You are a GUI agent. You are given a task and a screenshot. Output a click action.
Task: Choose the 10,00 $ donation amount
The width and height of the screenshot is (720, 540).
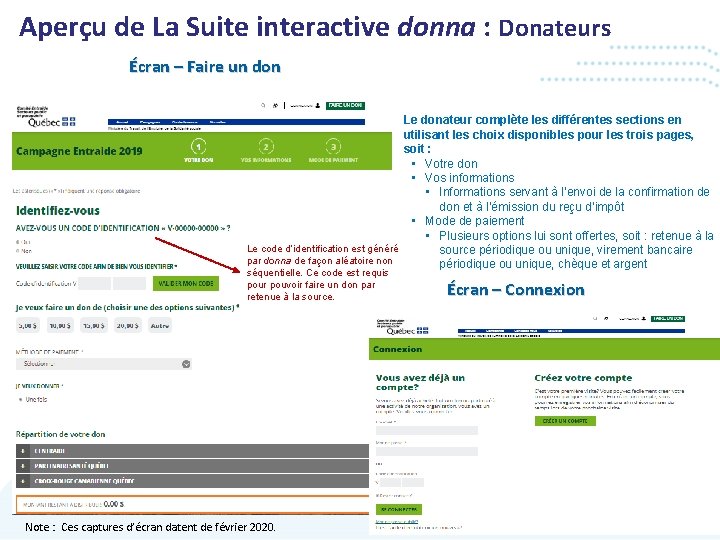click(x=60, y=326)
